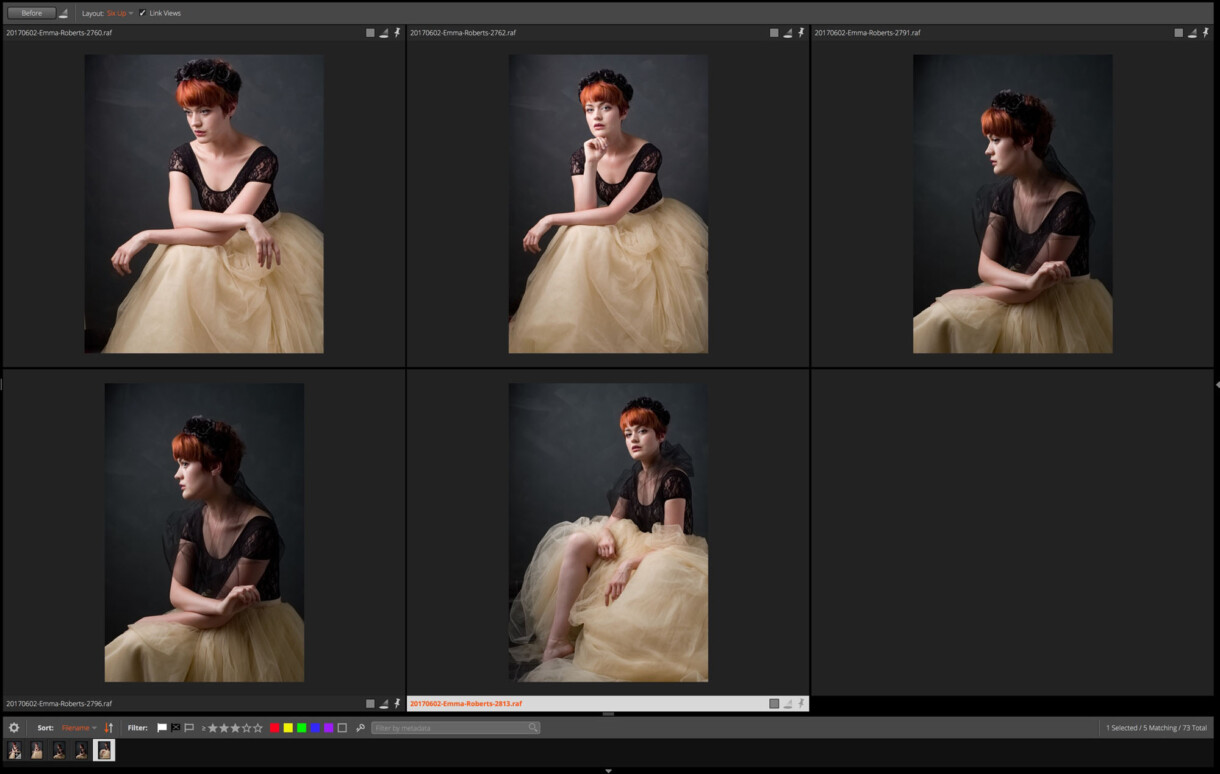Click the histogram icon next to Before button
Viewport: 1220px width, 774px height.
(64, 13)
